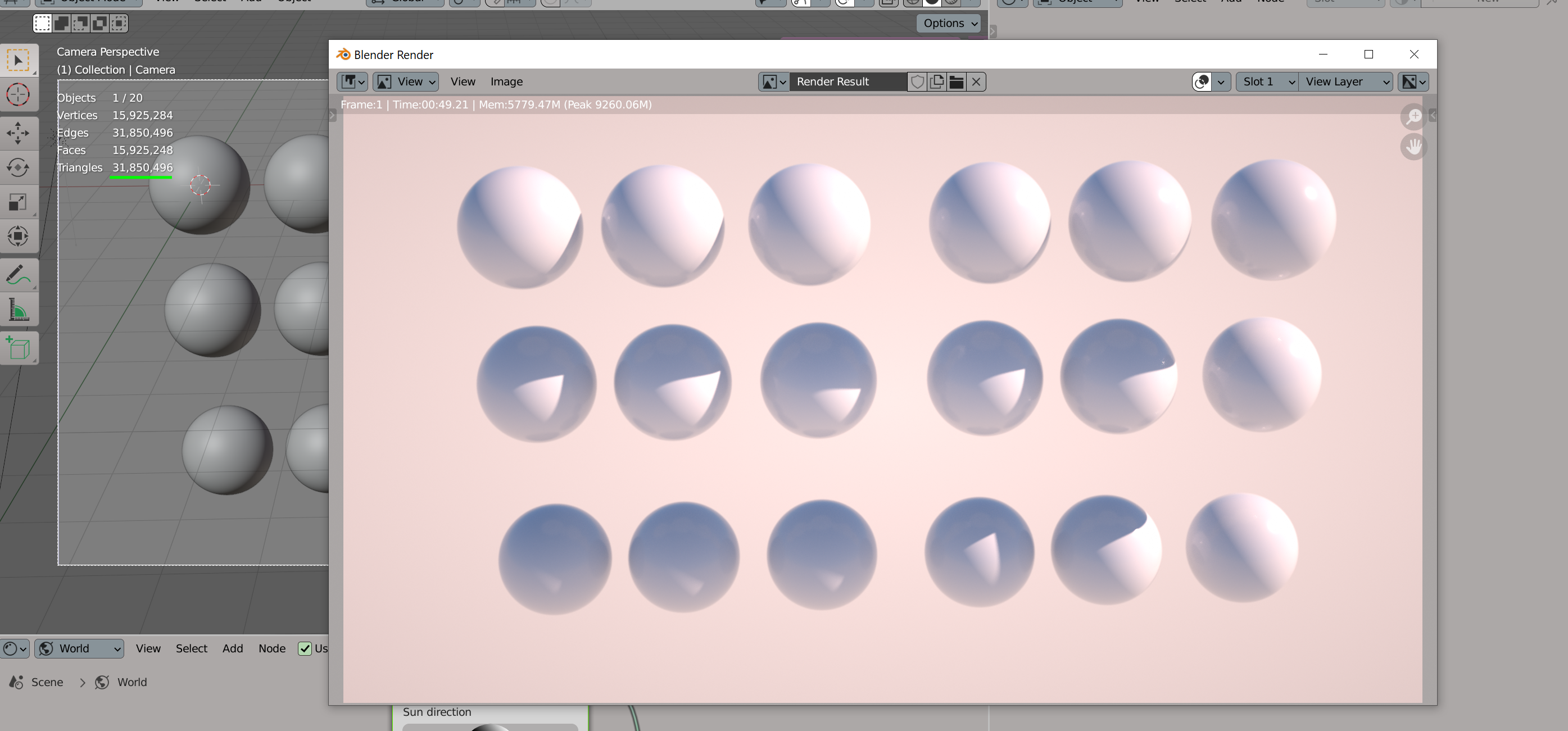Viewport: 1568px width, 731px height.
Task: Click the Options button in viewport header
Action: coord(948,23)
